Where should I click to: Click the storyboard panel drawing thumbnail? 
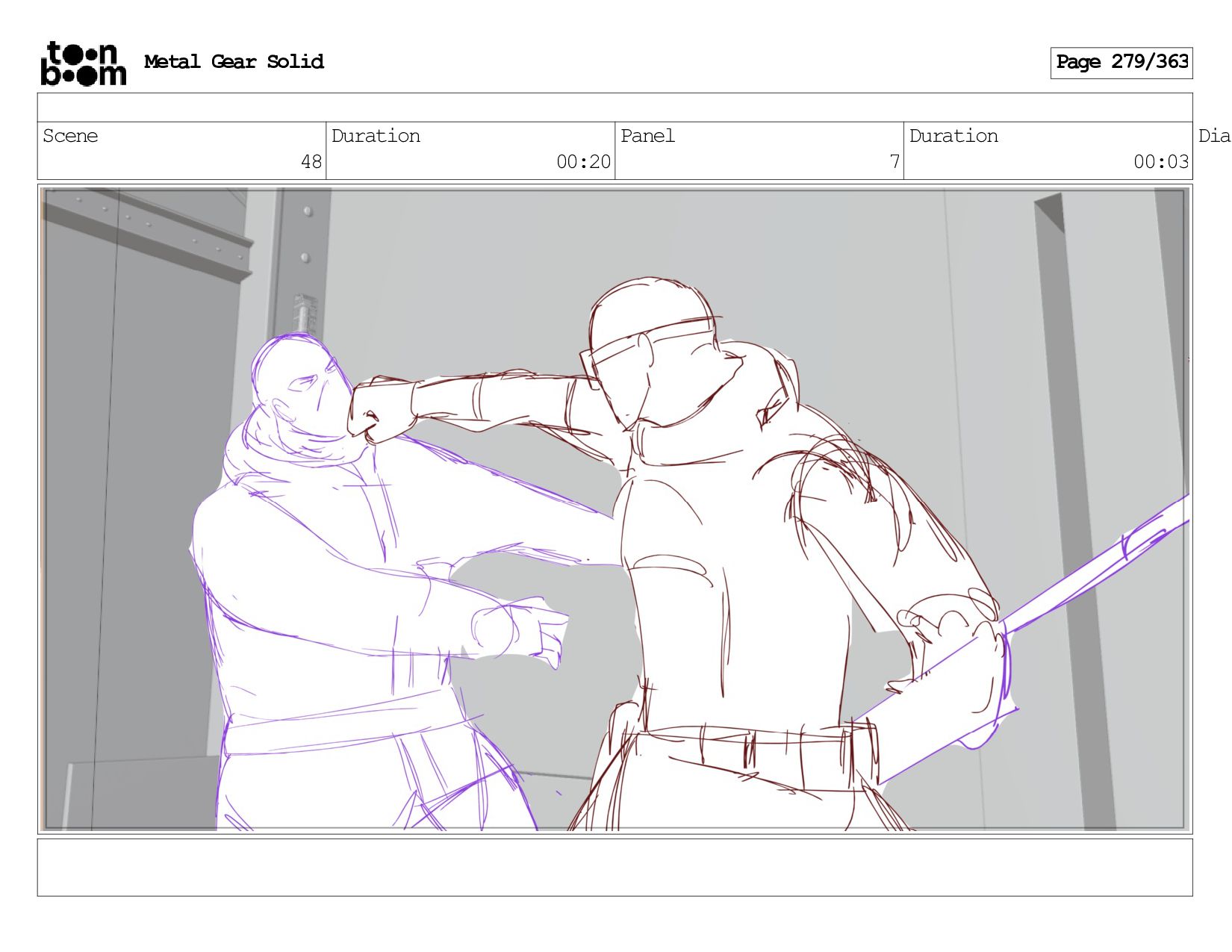pyautogui.click(x=615, y=509)
